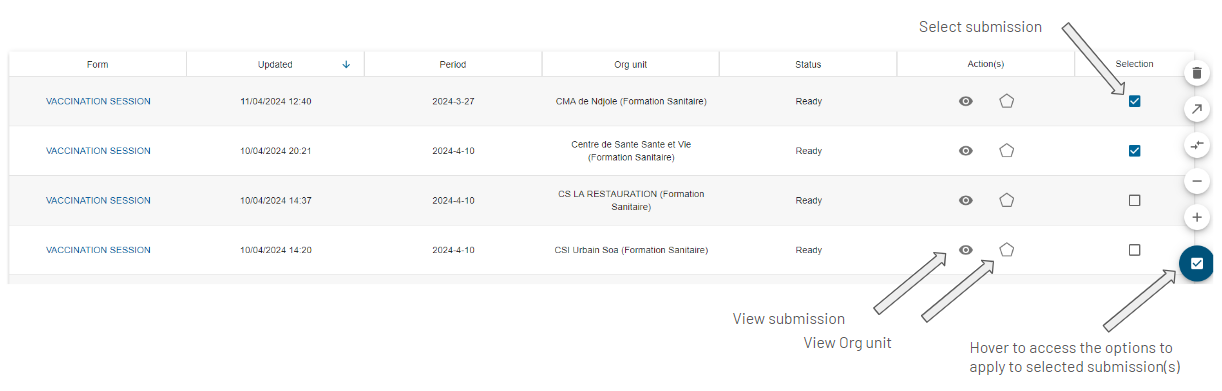Uncheck selection for Centre de Sante row
The height and width of the screenshot is (391, 1222).
pyautogui.click(x=1134, y=151)
